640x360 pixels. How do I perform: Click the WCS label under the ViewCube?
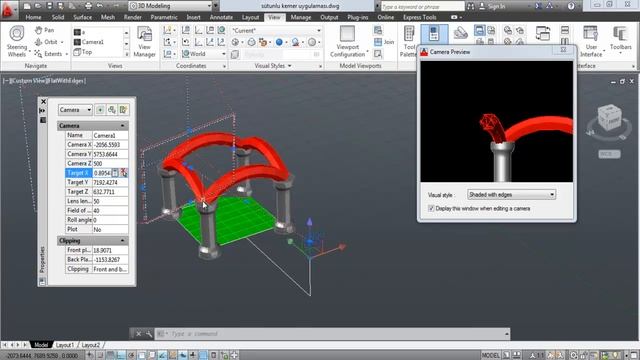coord(609,154)
